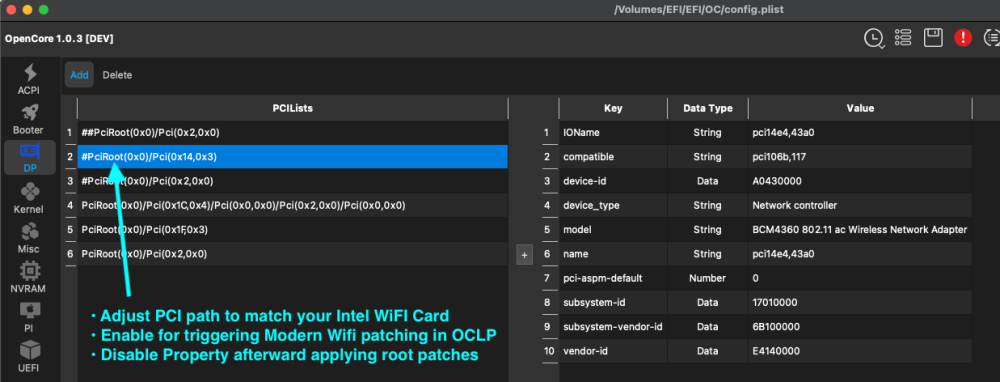Click the device-id key cell
The height and width of the screenshot is (382, 1000).
[613, 181]
